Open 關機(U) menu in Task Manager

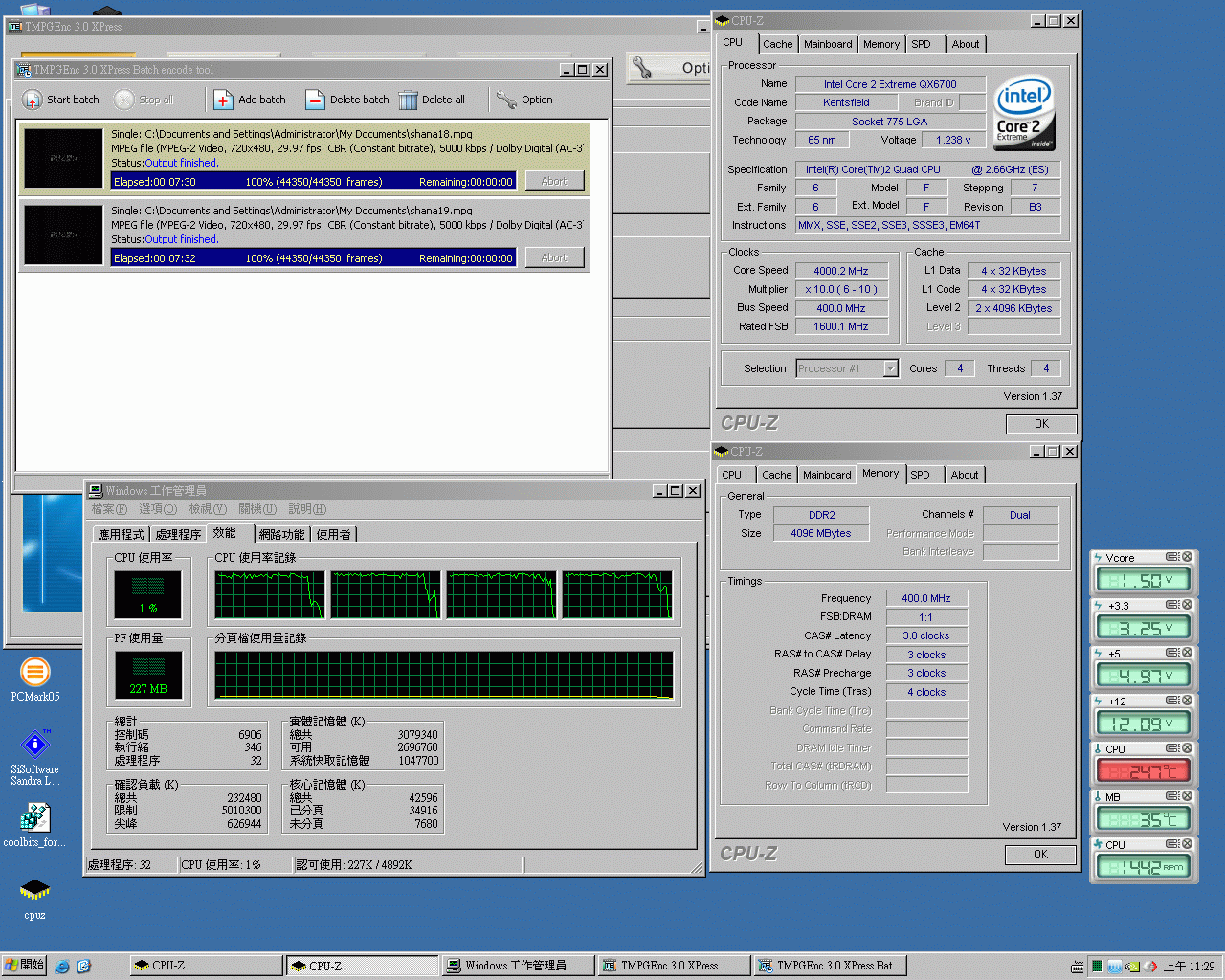(x=257, y=509)
